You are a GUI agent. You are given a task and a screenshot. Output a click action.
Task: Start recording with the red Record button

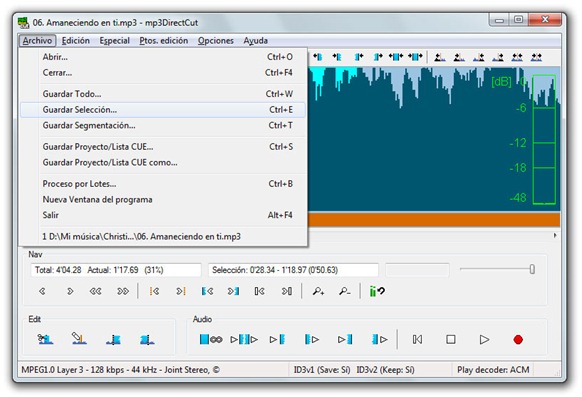click(518, 339)
